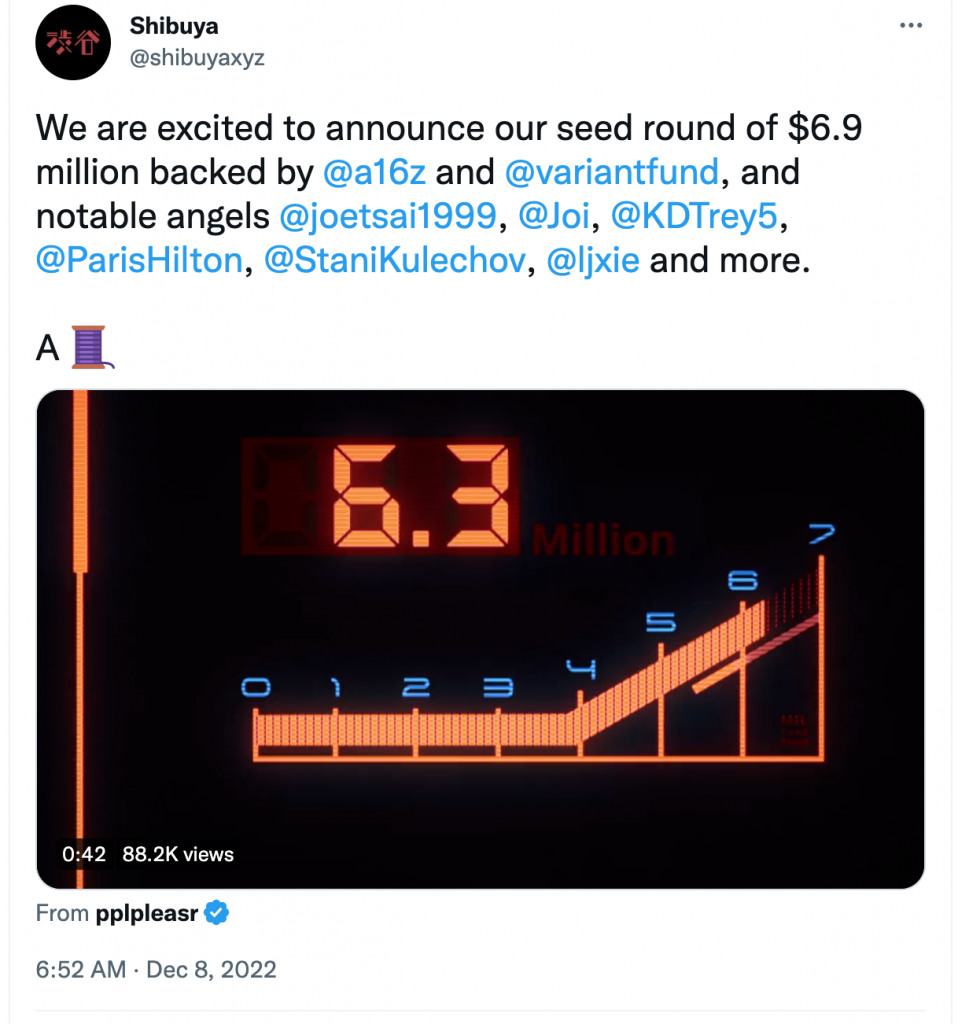This screenshot has width=958, height=1024.
Task: Open the pplpleasr source profile link
Action: point(147,913)
